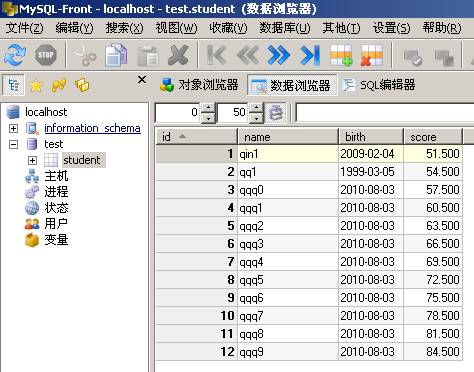Click the scissors cut icon
Image resolution: width=474 pixels, height=372 pixels.
tap(85, 55)
